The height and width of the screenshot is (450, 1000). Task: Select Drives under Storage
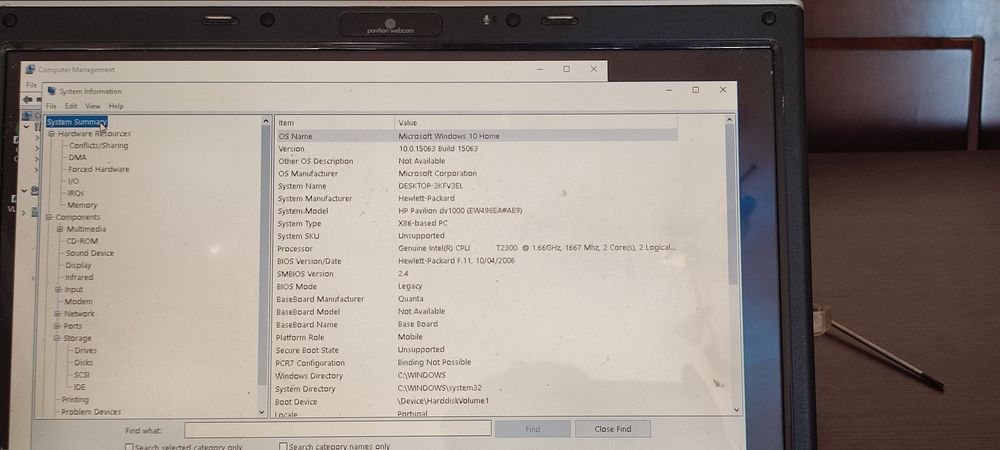85,350
